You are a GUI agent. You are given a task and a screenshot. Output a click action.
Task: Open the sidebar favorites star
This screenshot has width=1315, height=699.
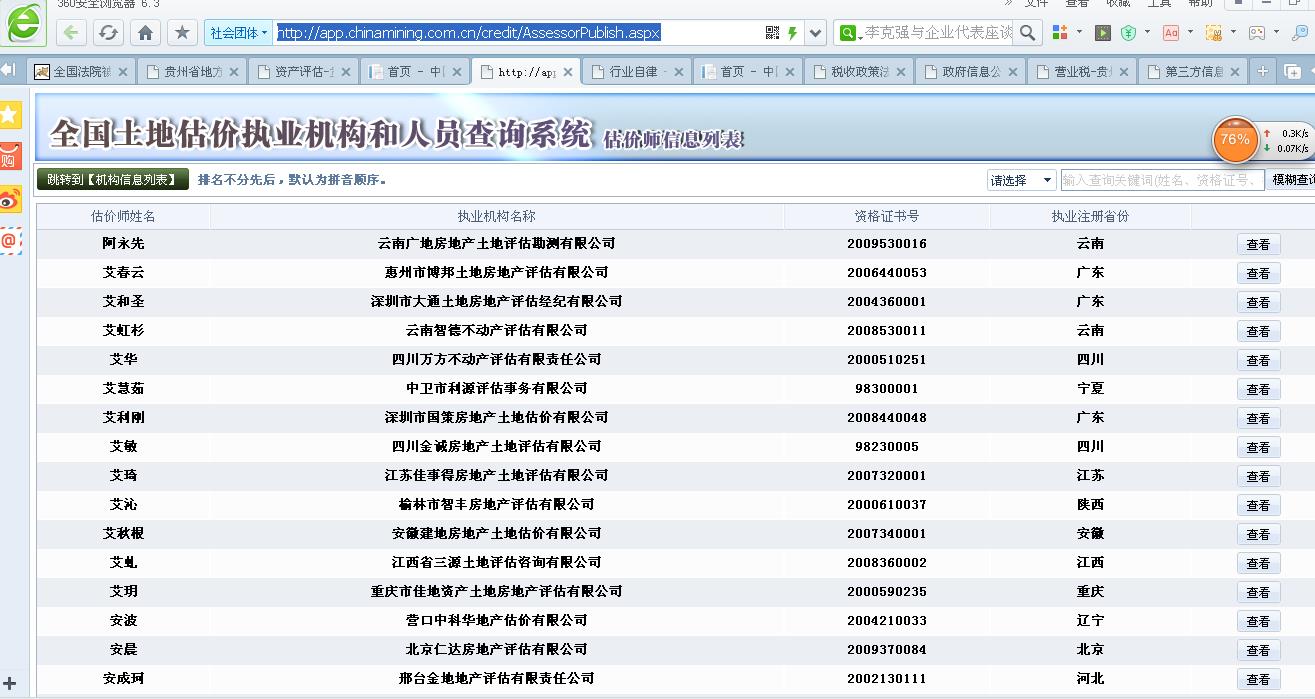click(10, 114)
